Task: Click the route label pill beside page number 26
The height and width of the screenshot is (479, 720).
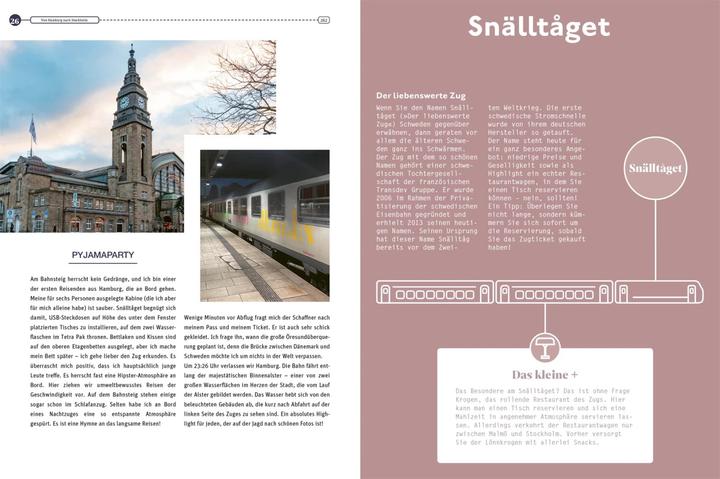Action: tap(64, 20)
